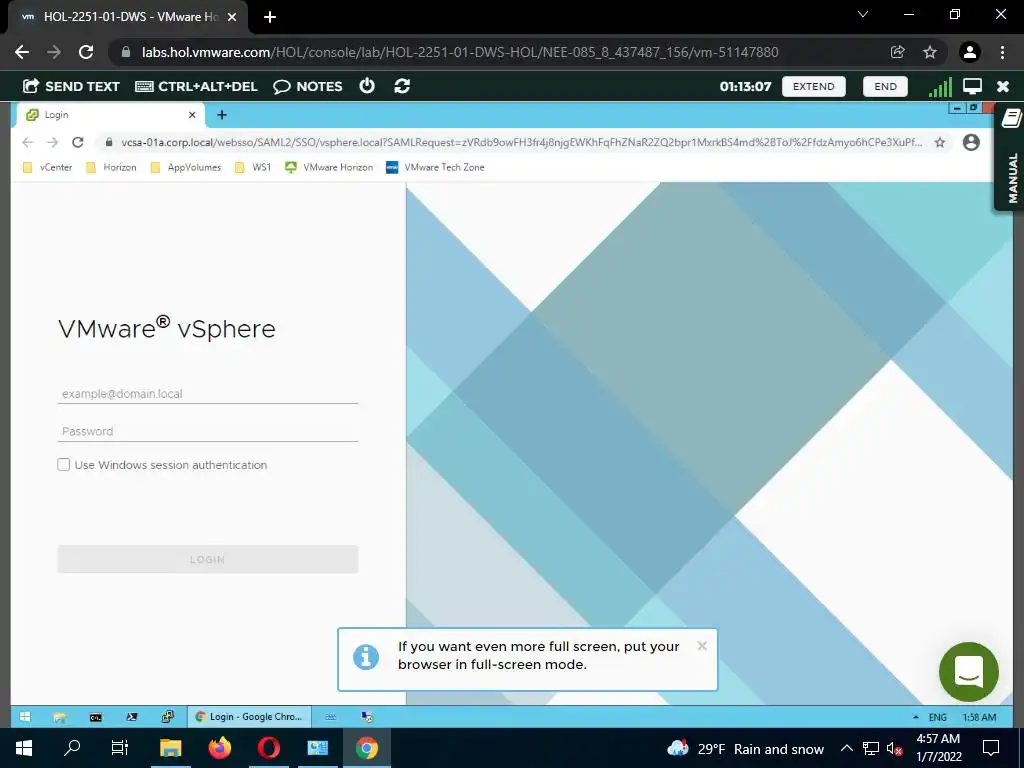
Task: Click the refresh console icon beside power
Action: (402, 86)
